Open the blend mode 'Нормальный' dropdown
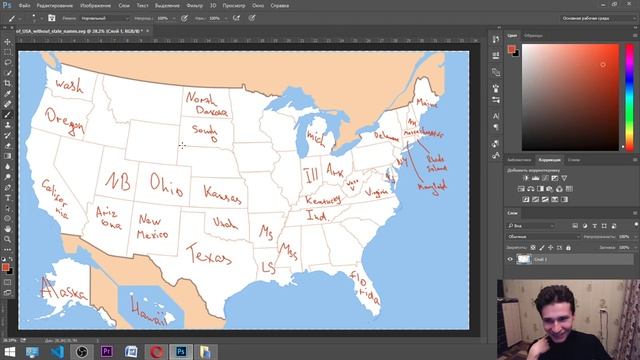The height and width of the screenshot is (360, 640). point(104,18)
